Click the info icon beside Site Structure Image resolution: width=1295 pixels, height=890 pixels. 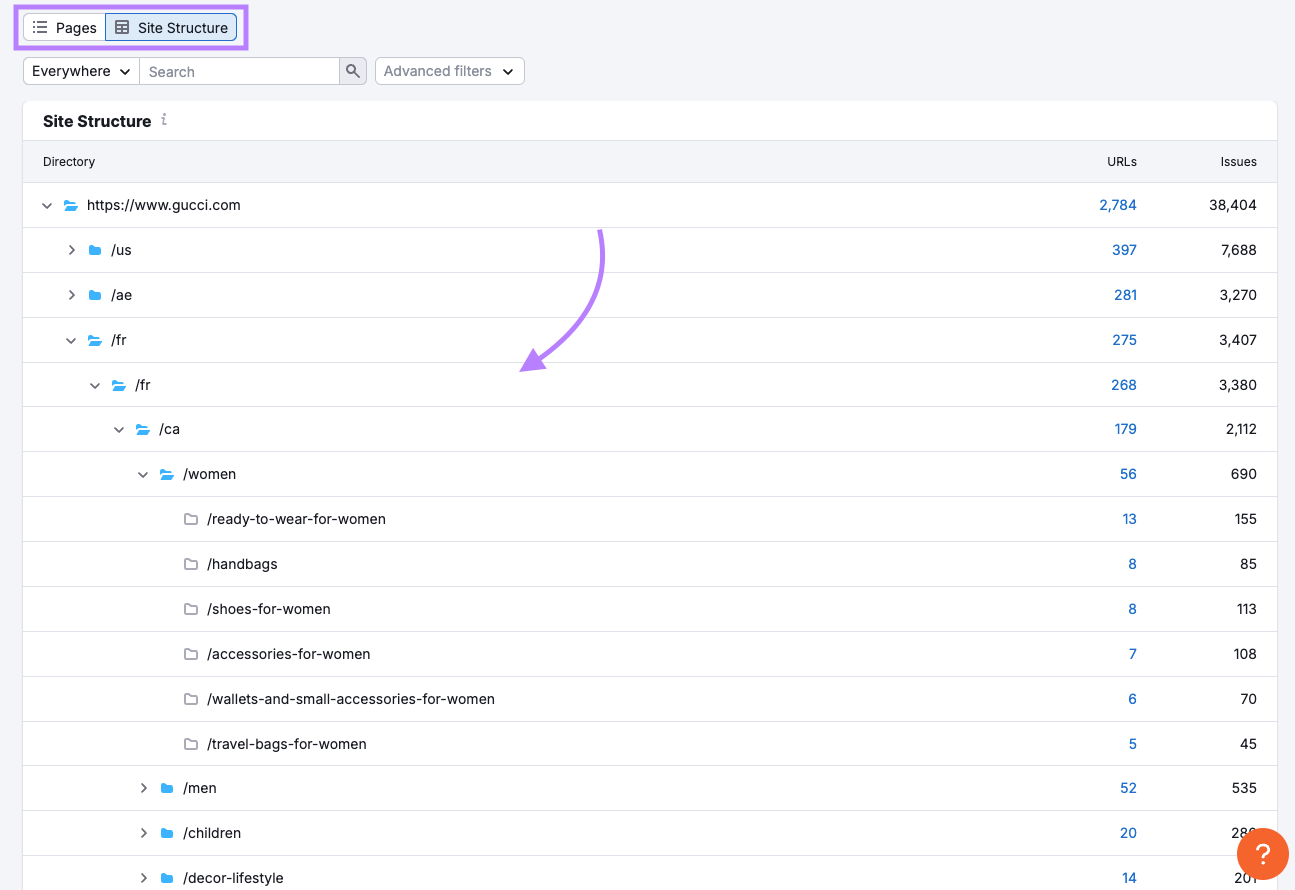[163, 120]
